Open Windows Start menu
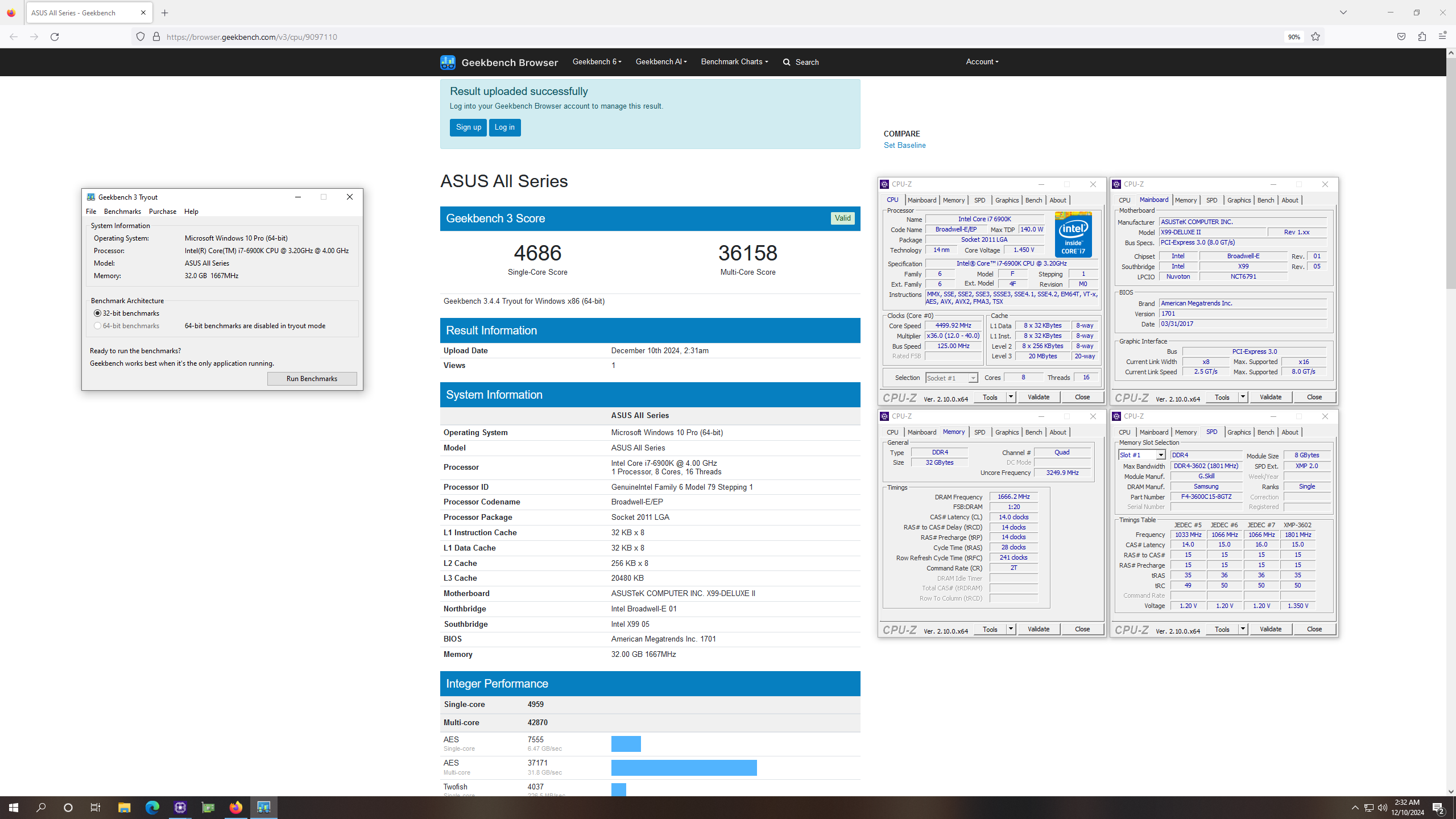 (x=14, y=807)
